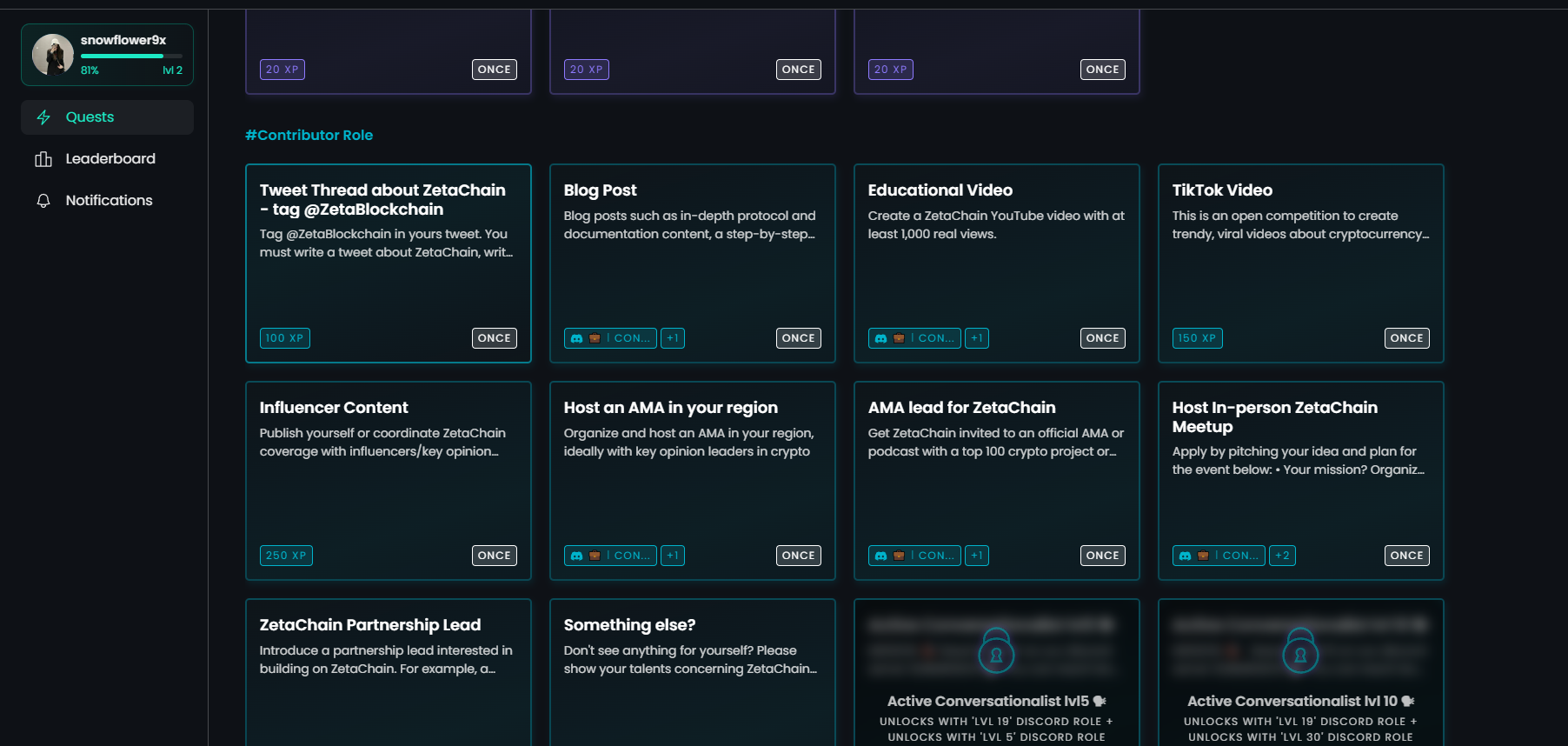The width and height of the screenshot is (1568, 746).
Task: Click the +1 badge on Educational Video card
Action: click(977, 338)
